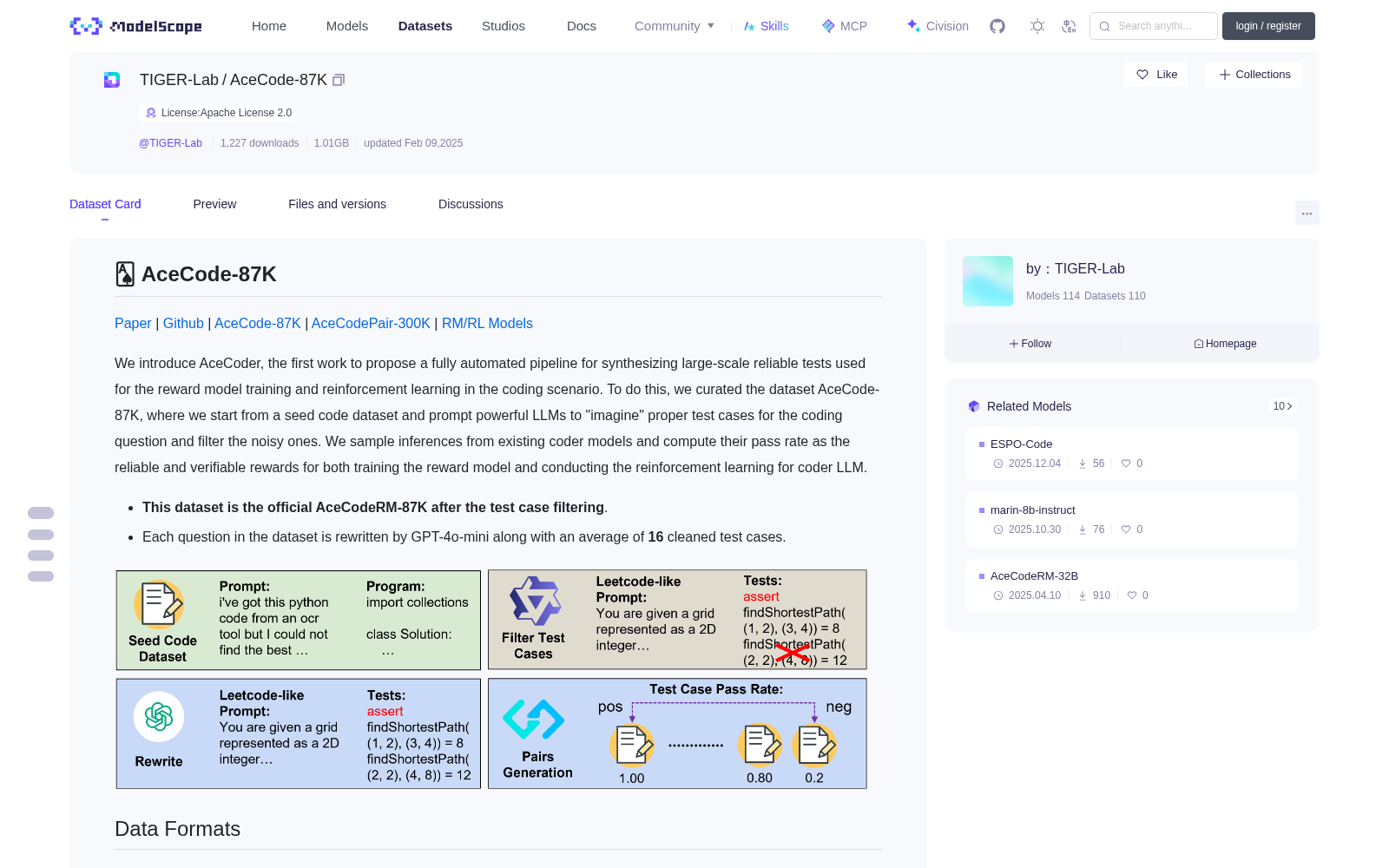Navigate to Studios
The height and width of the screenshot is (868, 1389).
[504, 26]
